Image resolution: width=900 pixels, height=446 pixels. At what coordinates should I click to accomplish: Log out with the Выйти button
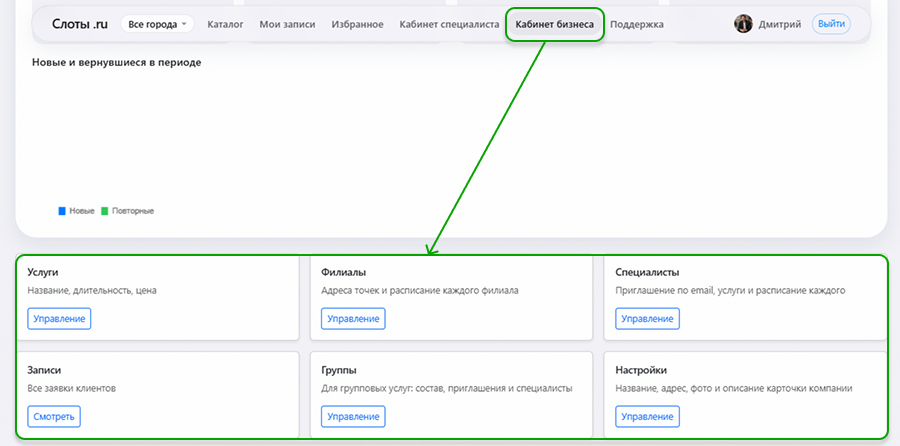[x=831, y=24]
